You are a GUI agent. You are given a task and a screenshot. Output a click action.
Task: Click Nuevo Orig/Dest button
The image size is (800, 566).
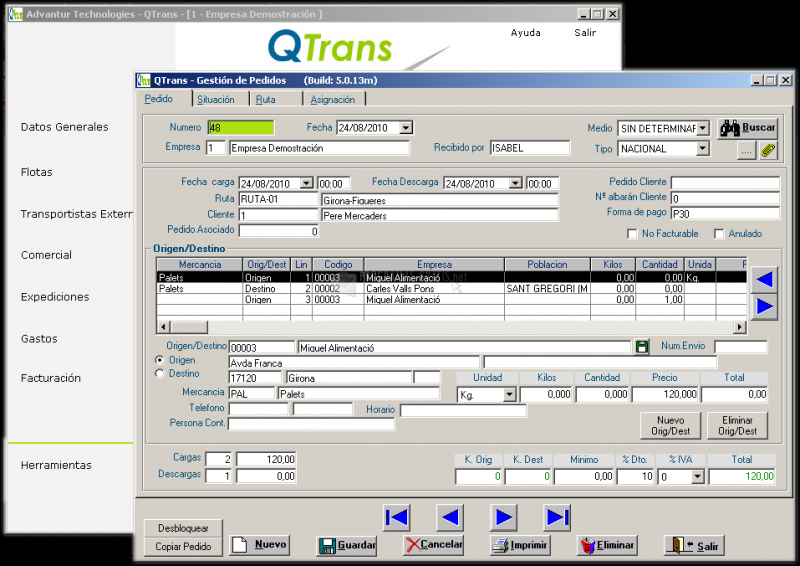click(x=670, y=426)
